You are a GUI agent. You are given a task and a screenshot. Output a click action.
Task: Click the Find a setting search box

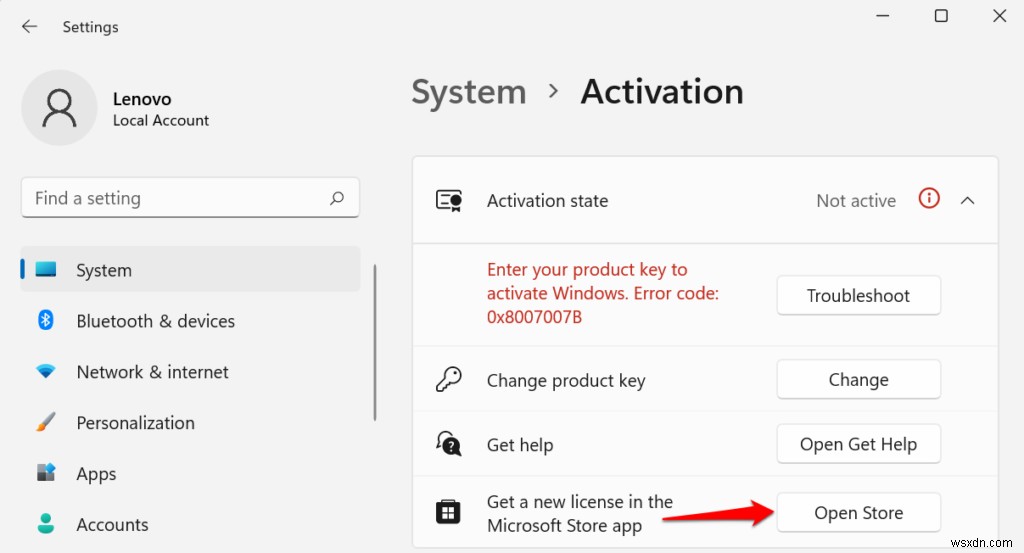pyautogui.click(x=175, y=198)
